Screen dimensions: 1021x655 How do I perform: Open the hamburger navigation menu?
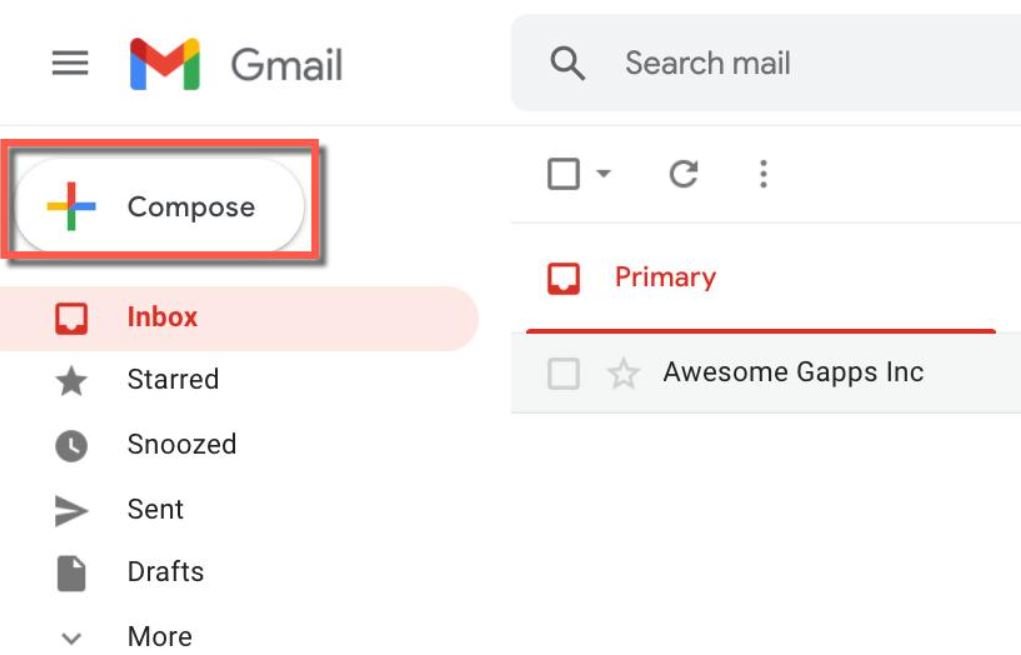click(x=70, y=64)
